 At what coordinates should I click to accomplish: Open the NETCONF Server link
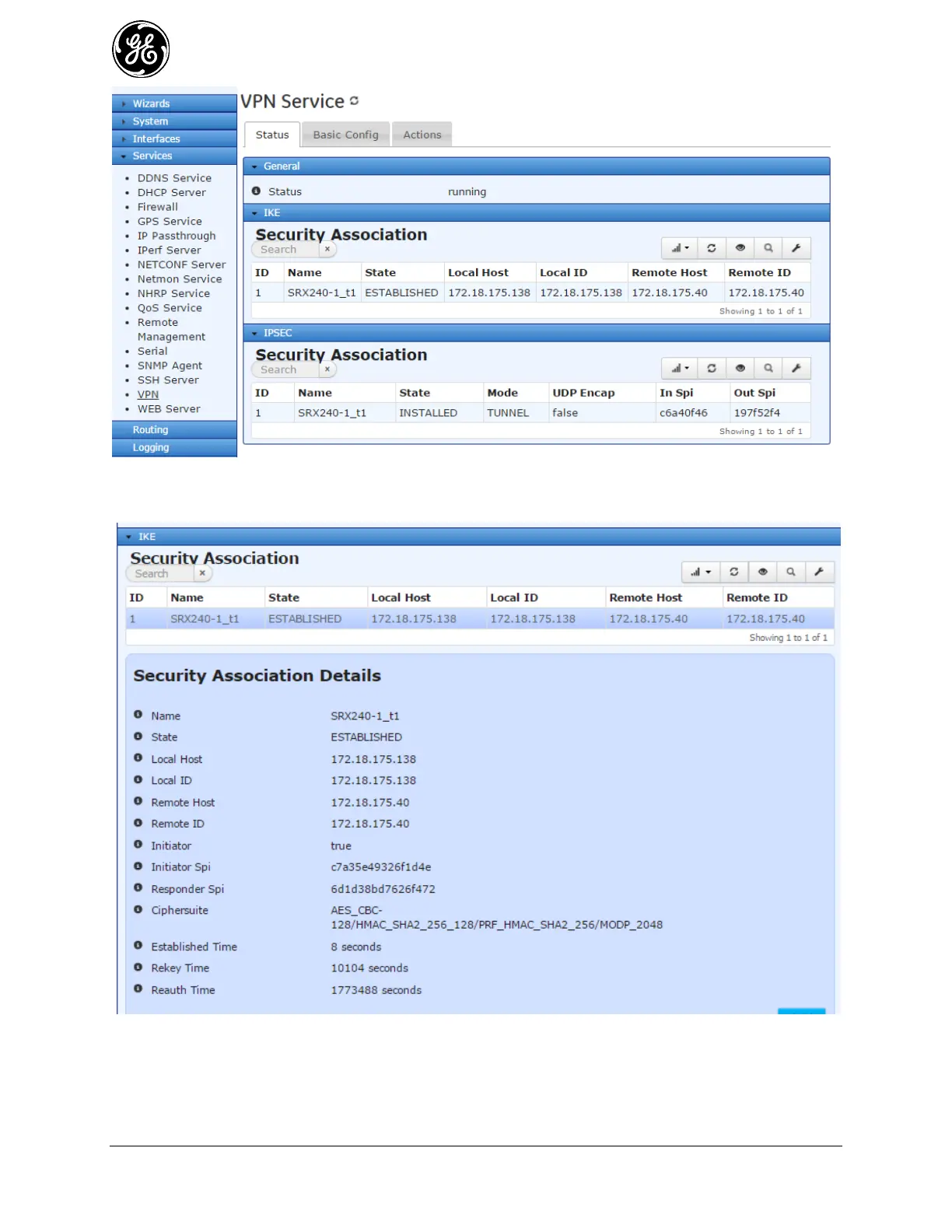tap(181, 264)
